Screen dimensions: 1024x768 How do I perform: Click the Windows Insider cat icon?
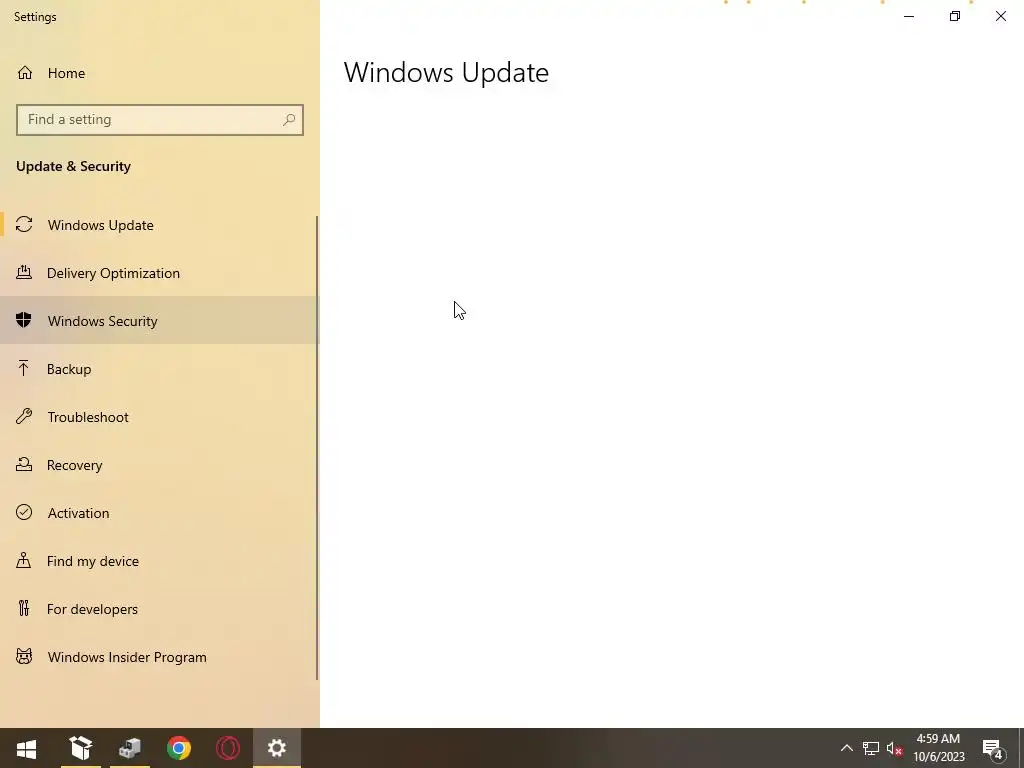pyautogui.click(x=24, y=656)
